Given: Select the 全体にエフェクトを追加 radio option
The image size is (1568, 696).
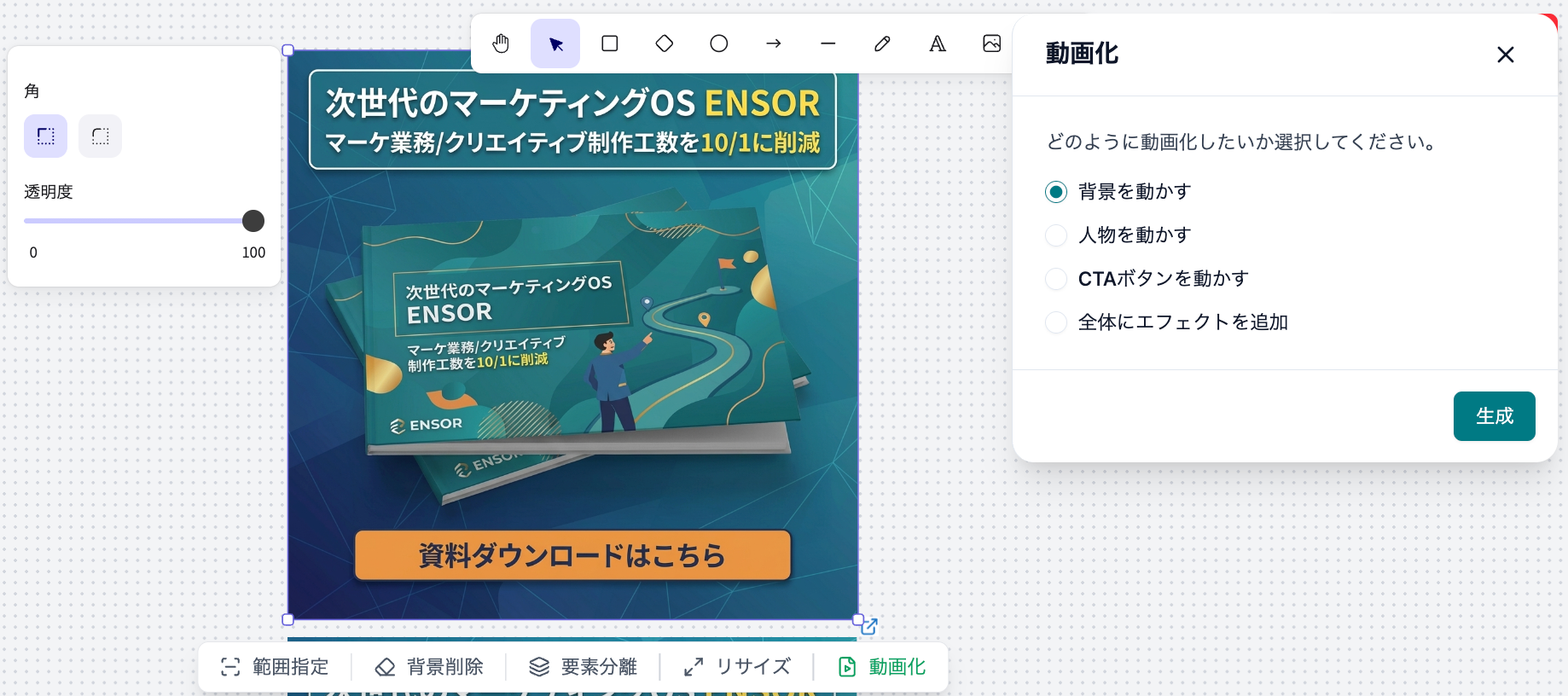Looking at the screenshot, I should point(1056,322).
